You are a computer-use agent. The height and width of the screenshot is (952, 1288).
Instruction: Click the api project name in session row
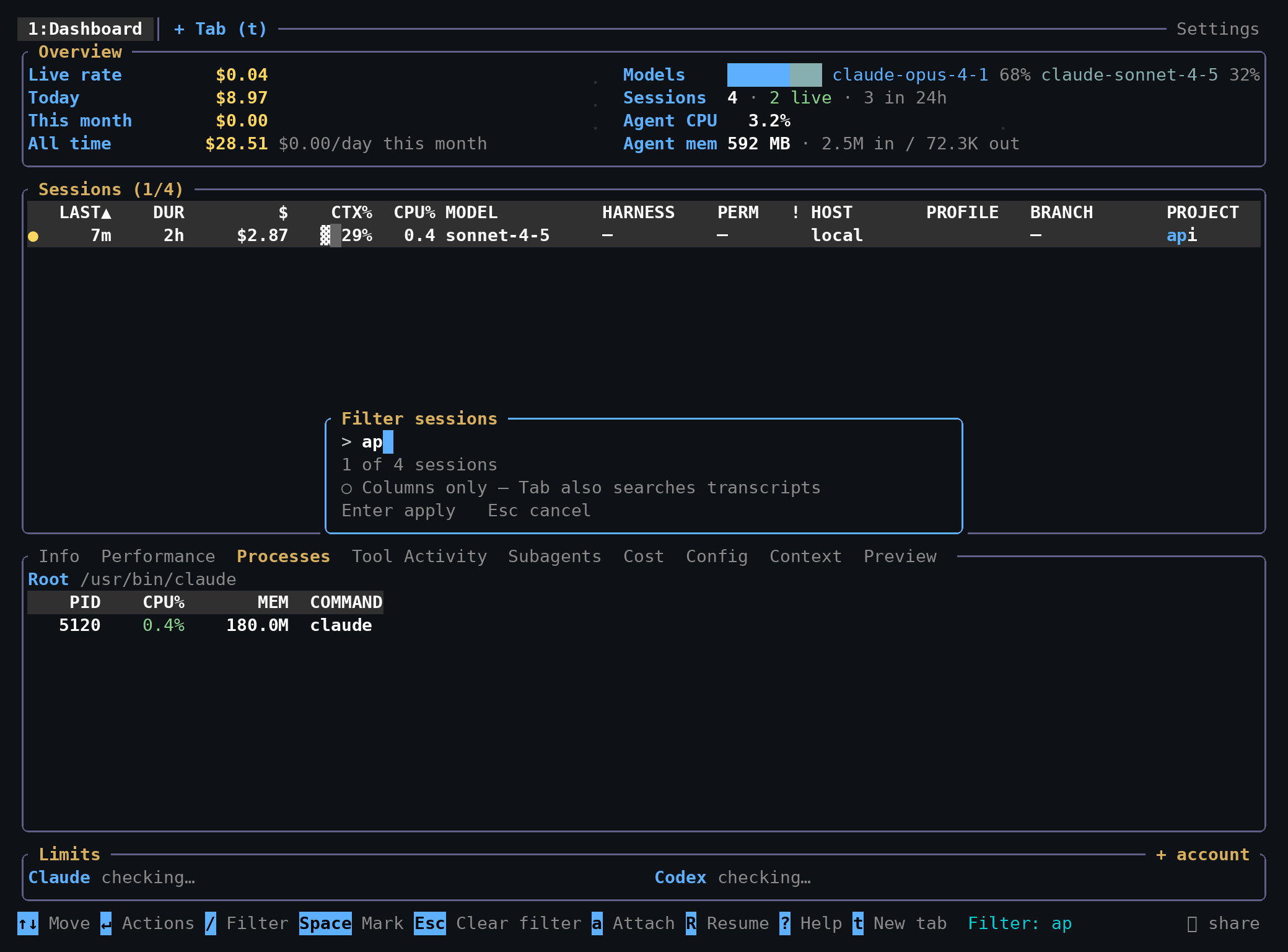(1181, 236)
